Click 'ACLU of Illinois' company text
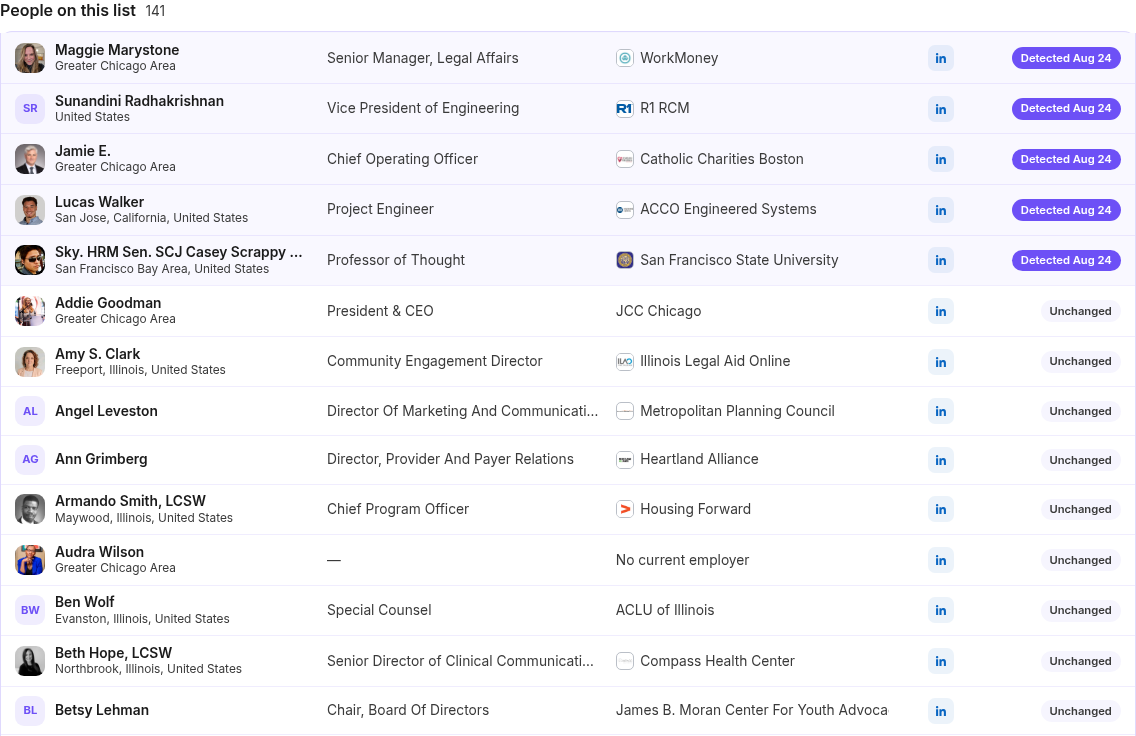The image size is (1136, 736). (x=665, y=610)
